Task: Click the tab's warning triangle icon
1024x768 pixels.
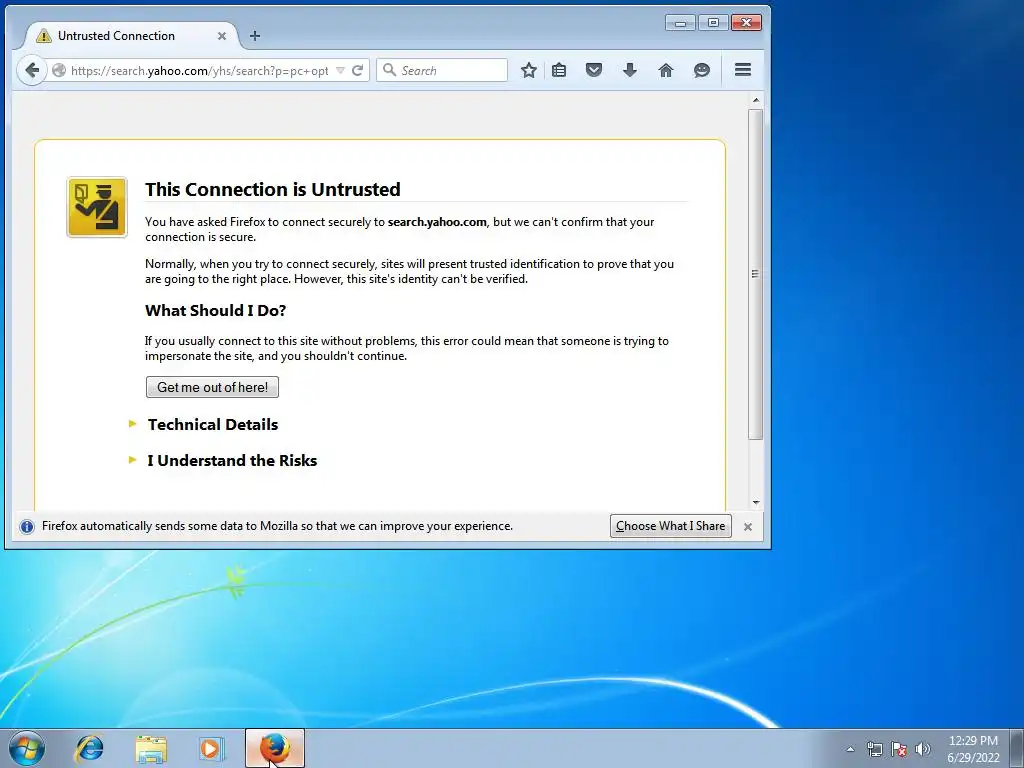Action: tap(44, 36)
